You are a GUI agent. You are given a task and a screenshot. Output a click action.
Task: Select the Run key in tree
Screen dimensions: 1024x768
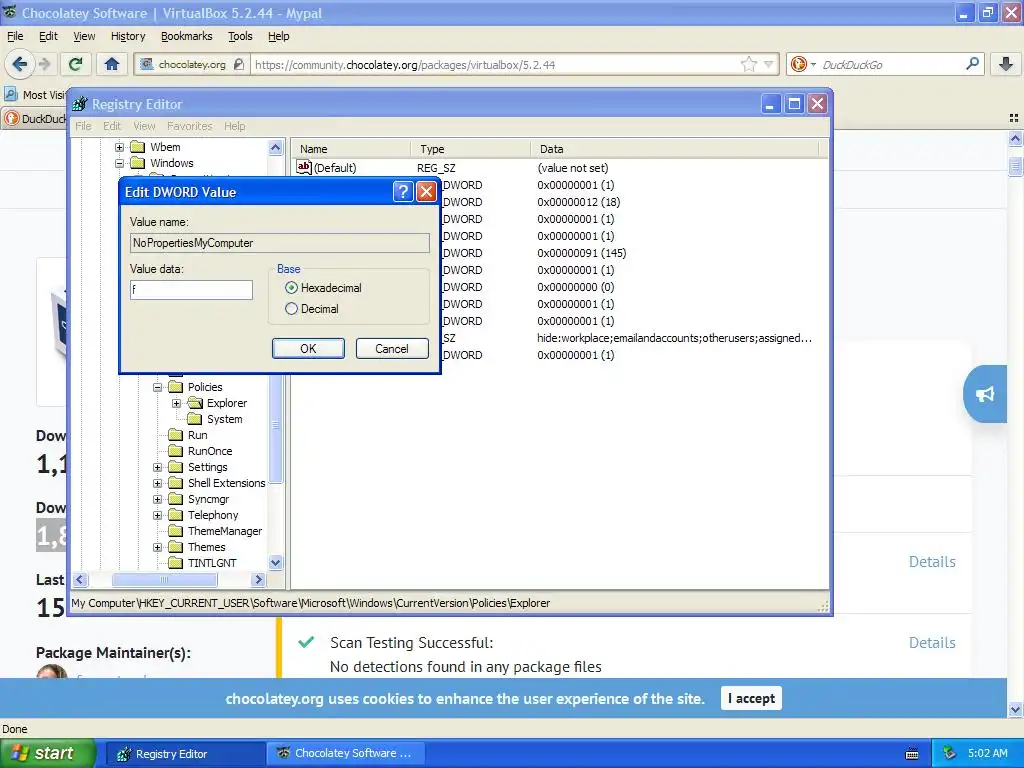pyautogui.click(x=197, y=435)
